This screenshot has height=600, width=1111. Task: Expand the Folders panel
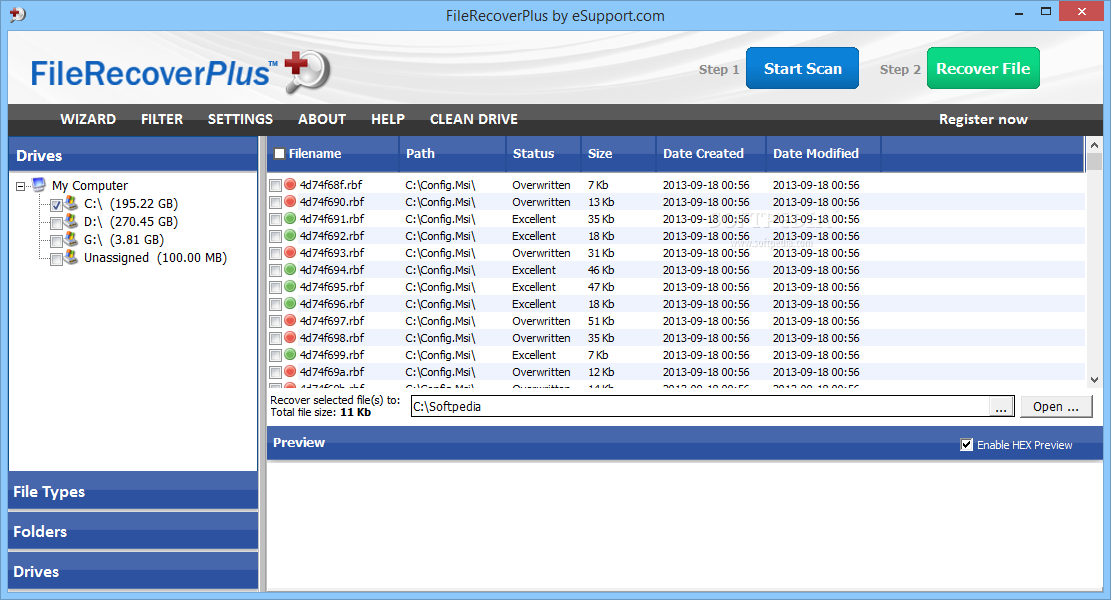(133, 531)
